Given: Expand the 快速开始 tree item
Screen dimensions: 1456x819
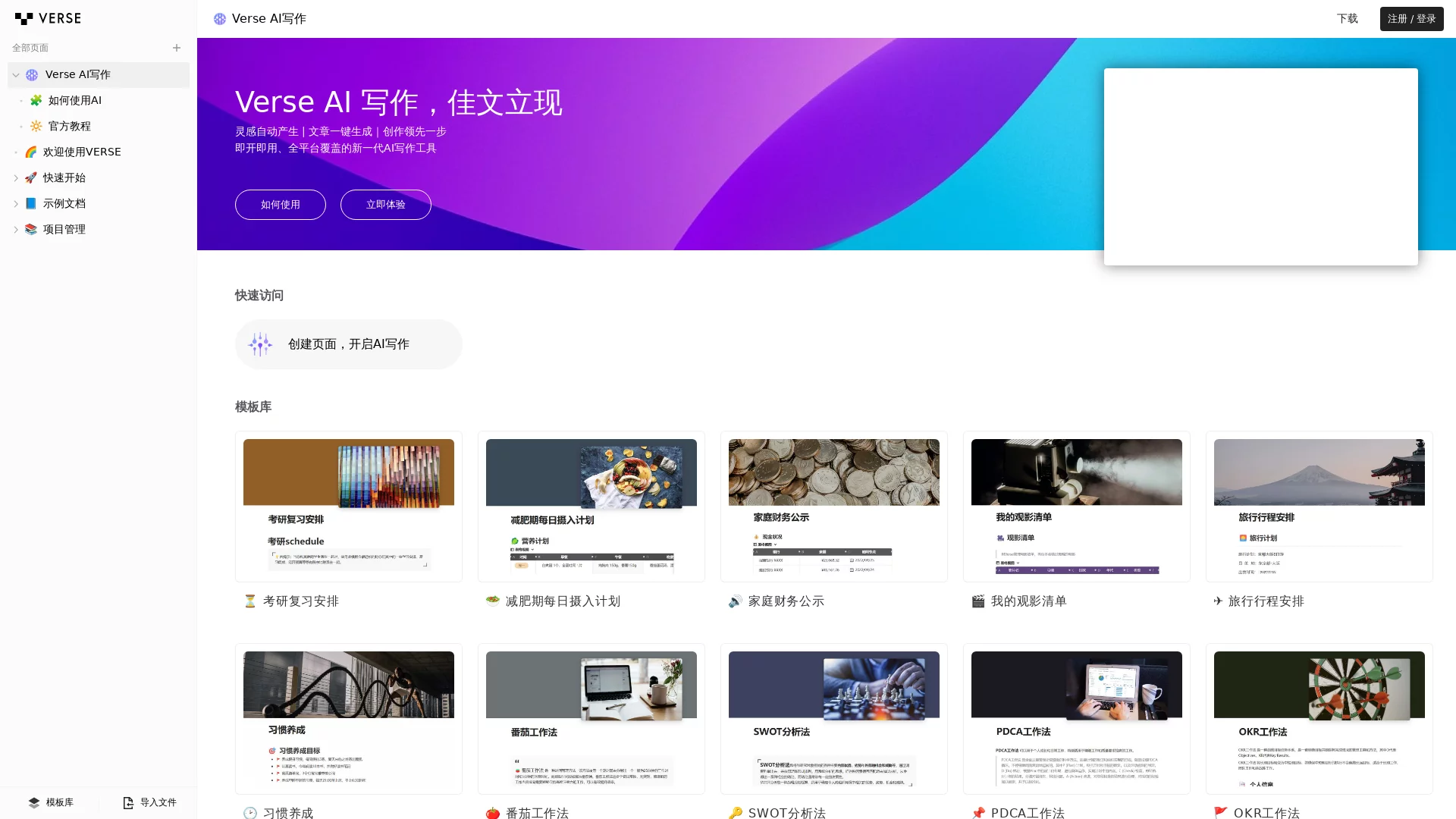Looking at the screenshot, I should click(15, 178).
